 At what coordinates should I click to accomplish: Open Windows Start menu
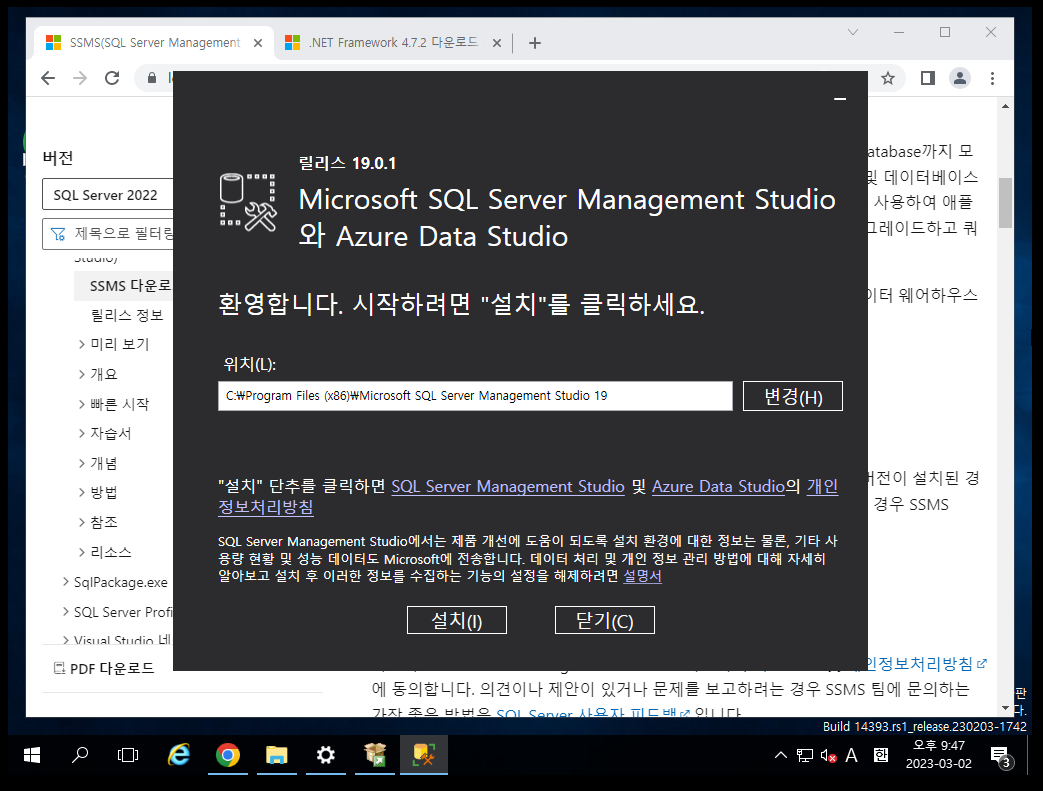(31, 755)
